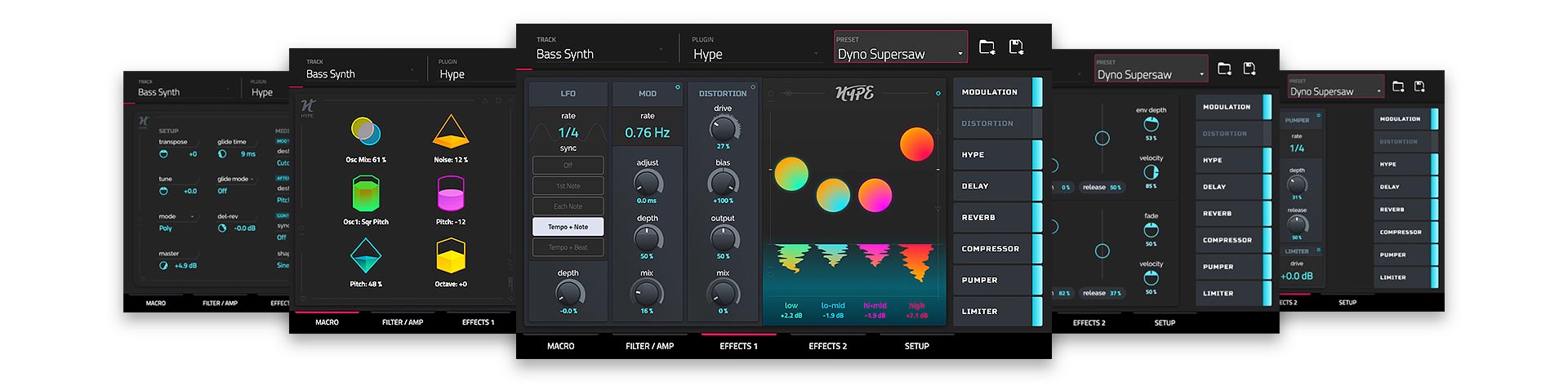Screen dimensions: 1568x390
Task: Click the teal Pitch 48% diamond icon
Action: click(x=365, y=256)
